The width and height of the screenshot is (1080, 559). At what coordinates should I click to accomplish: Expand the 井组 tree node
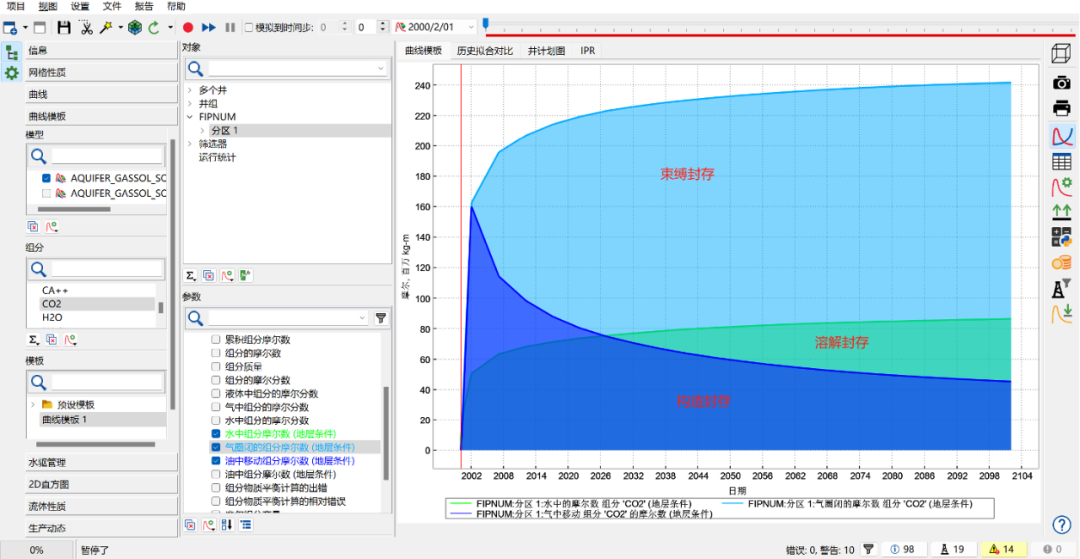pyautogui.click(x=190, y=103)
